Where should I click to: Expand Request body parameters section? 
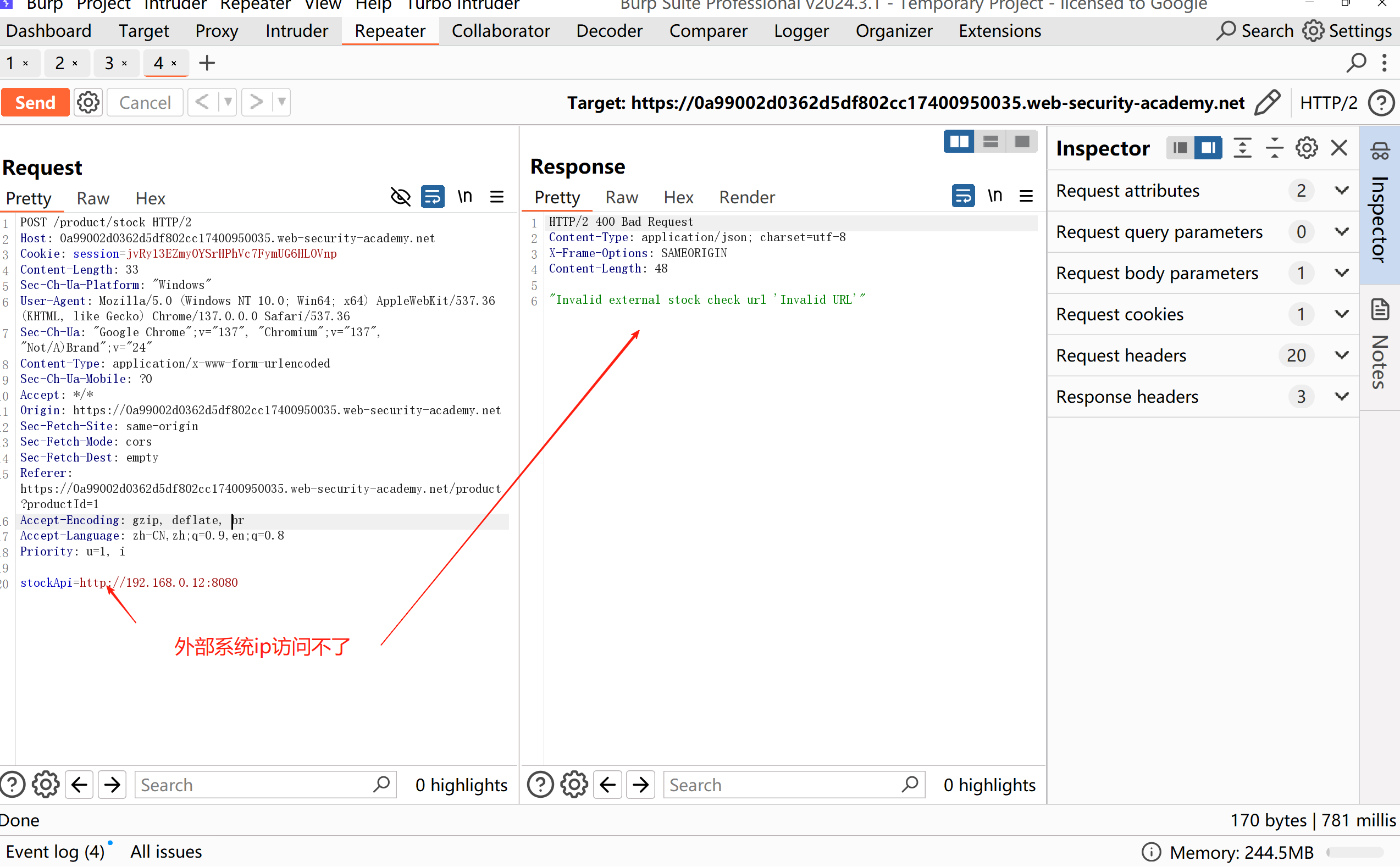pyautogui.click(x=1342, y=273)
